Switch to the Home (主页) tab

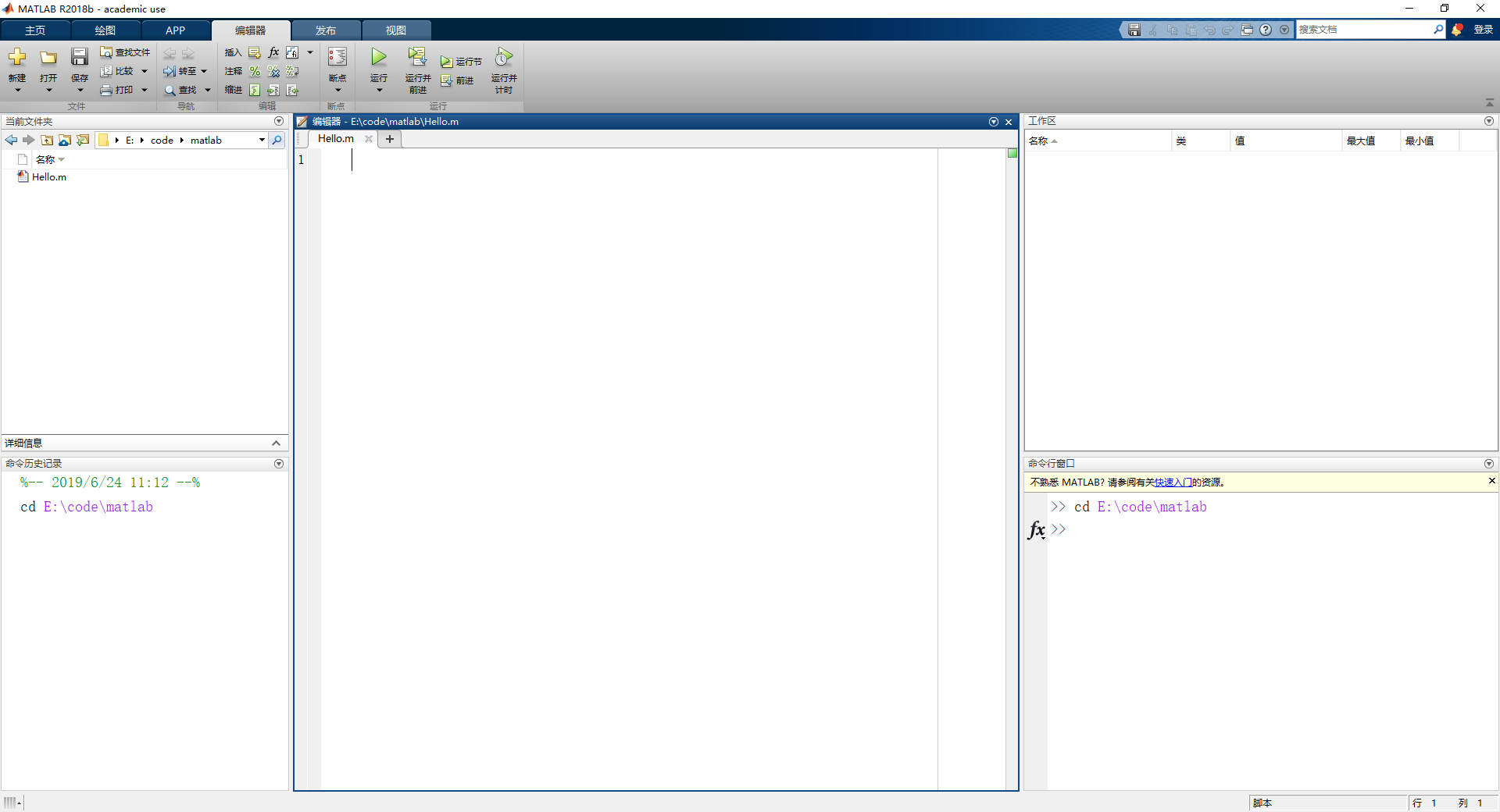(x=35, y=30)
